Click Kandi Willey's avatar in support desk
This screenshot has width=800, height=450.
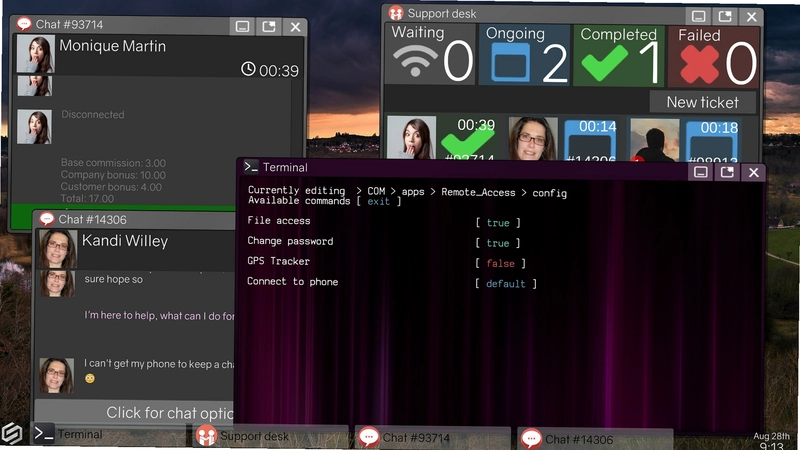click(533, 138)
